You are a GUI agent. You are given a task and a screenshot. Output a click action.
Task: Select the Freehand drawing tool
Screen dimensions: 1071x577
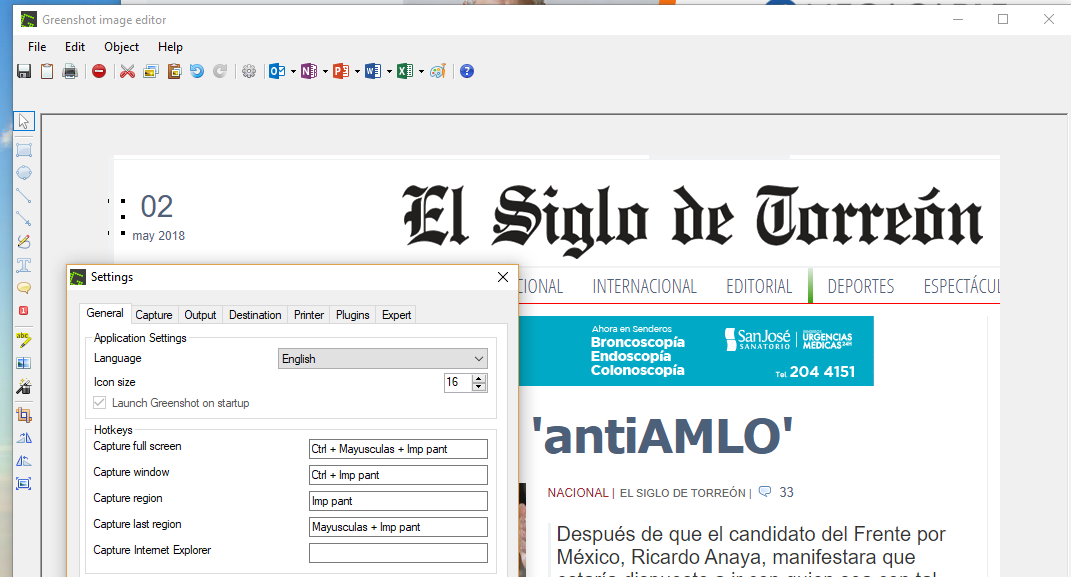pos(24,242)
